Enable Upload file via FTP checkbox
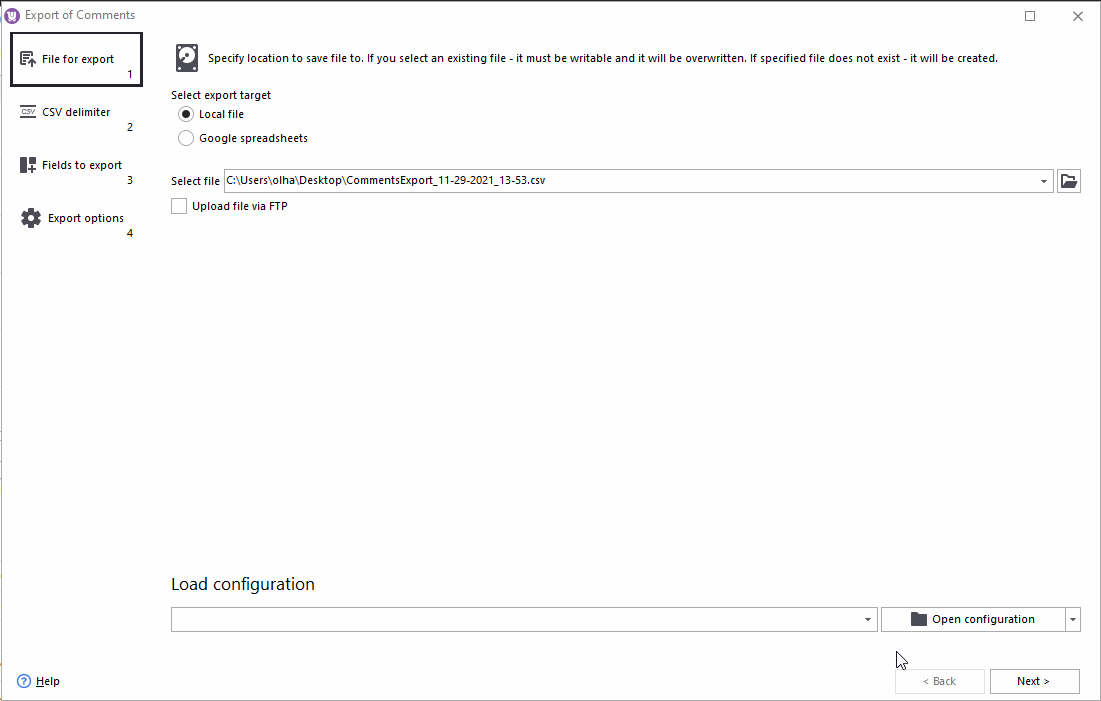This screenshot has width=1101, height=701. click(x=179, y=206)
